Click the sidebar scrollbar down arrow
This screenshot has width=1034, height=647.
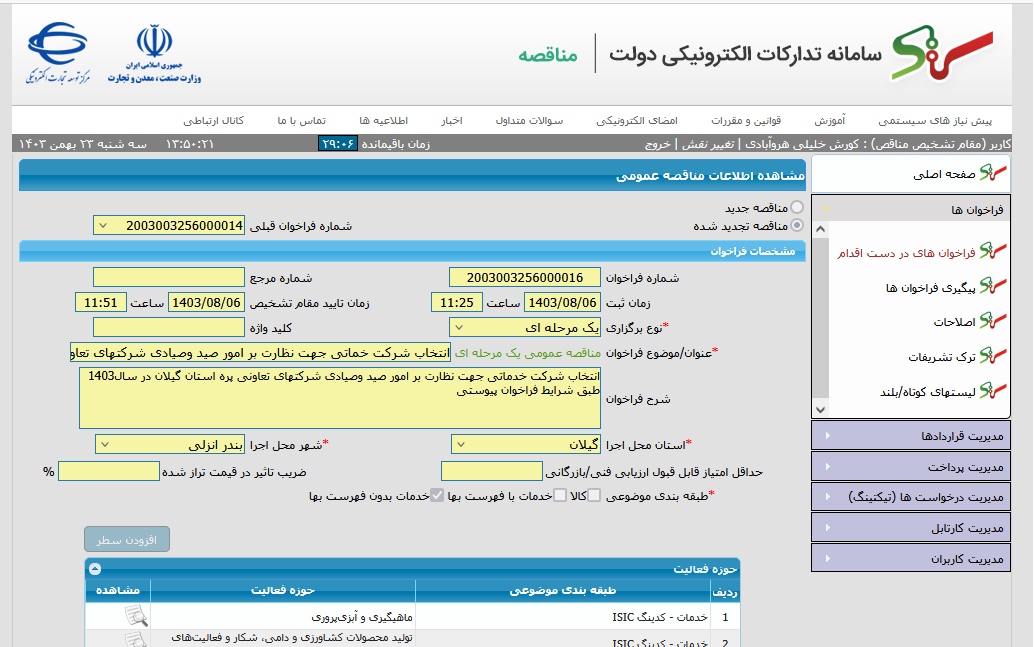(x=820, y=410)
